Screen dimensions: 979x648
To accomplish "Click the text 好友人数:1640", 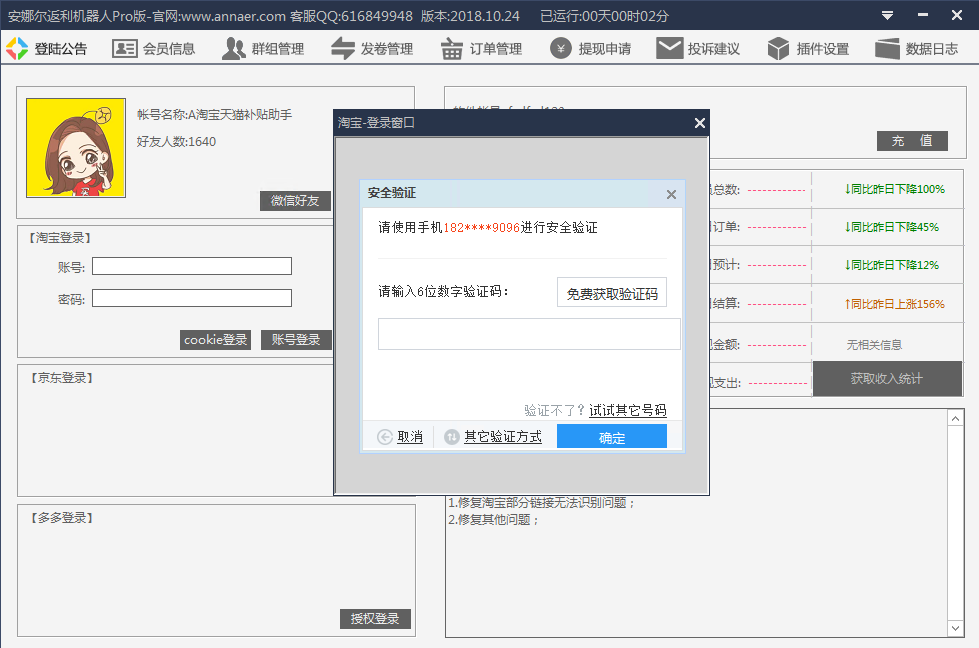I will [x=176, y=142].
